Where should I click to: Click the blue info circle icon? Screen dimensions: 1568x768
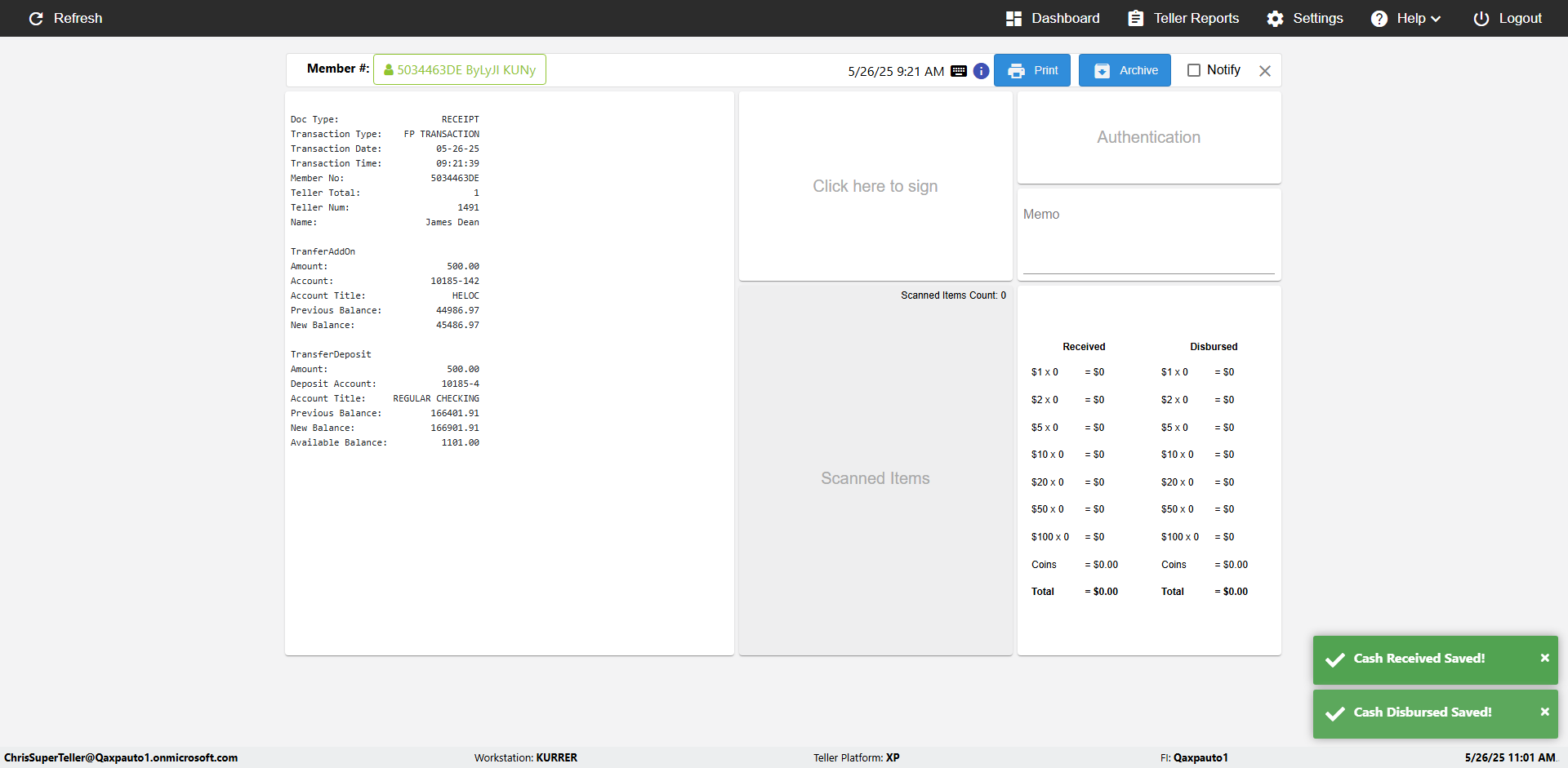pyautogui.click(x=982, y=71)
